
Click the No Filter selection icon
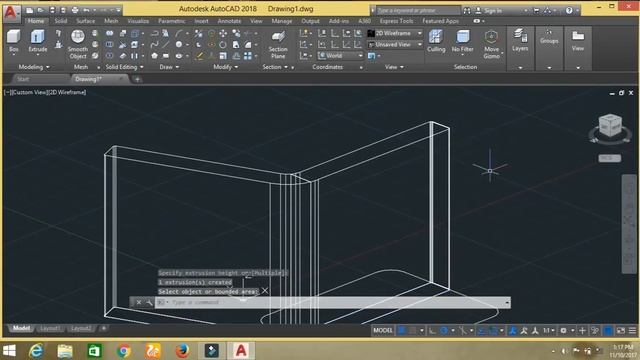click(462, 40)
